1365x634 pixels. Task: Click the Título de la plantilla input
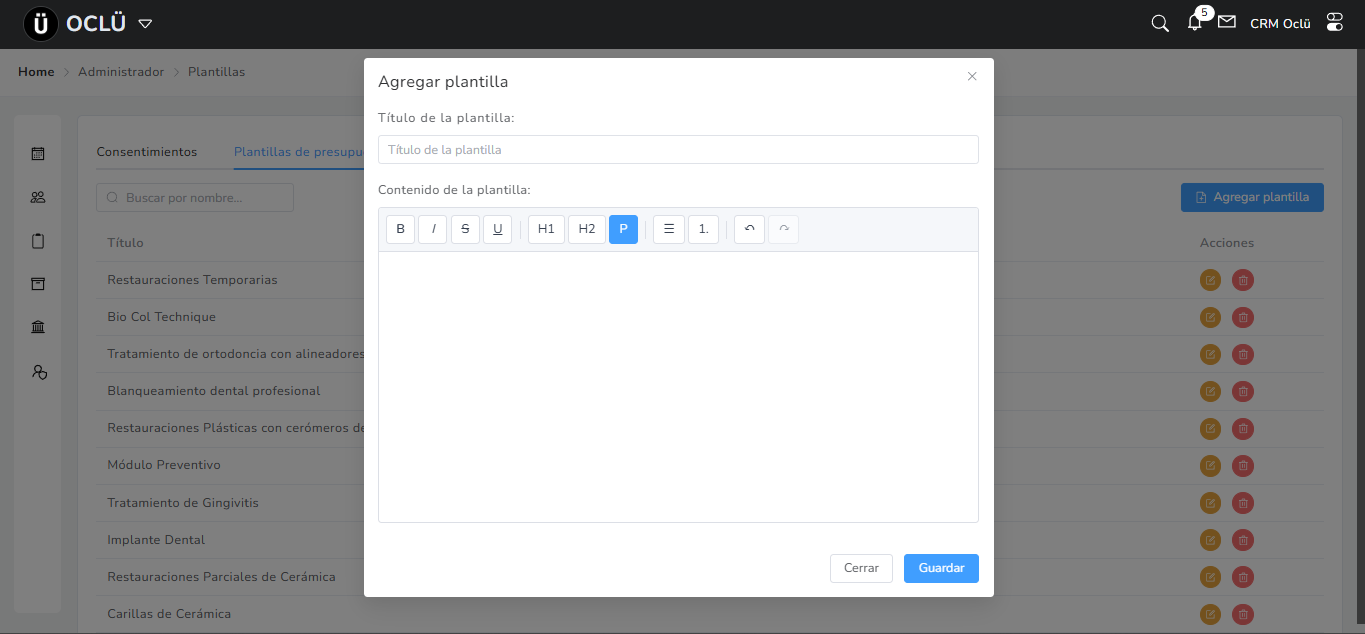(x=678, y=149)
